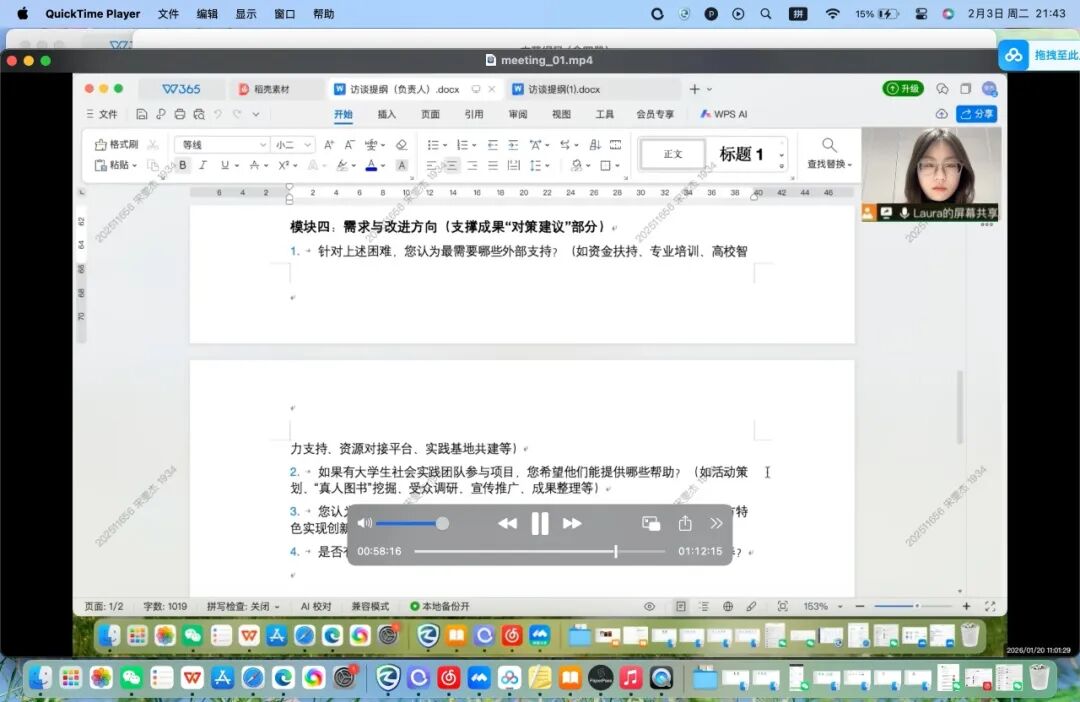Toggle italic formatting in WPS ribbon
The height and width of the screenshot is (702, 1080).
click(x=203, y=165)
